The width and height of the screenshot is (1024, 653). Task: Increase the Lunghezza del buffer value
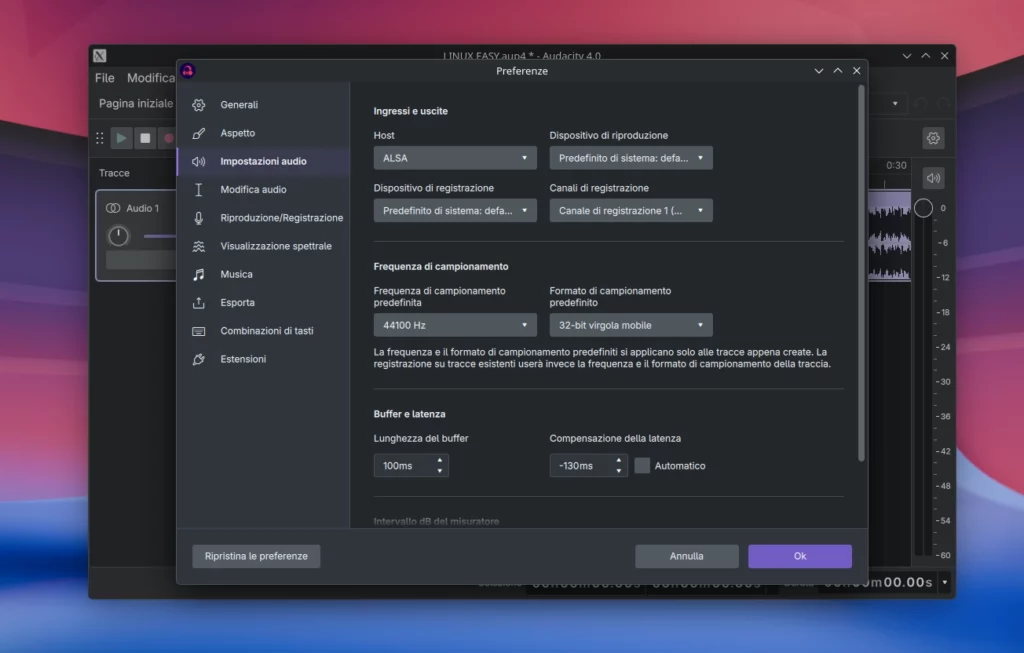[440, 460]
